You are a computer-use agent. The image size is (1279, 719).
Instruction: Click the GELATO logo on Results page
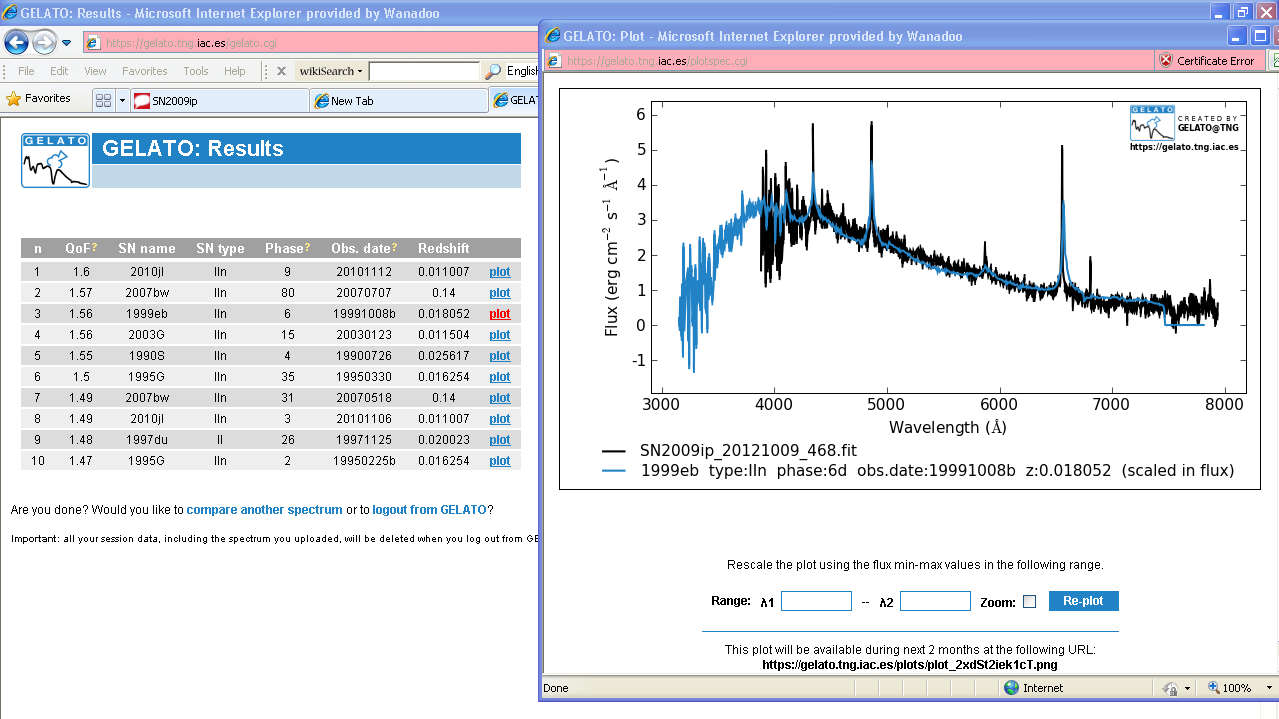56,161
